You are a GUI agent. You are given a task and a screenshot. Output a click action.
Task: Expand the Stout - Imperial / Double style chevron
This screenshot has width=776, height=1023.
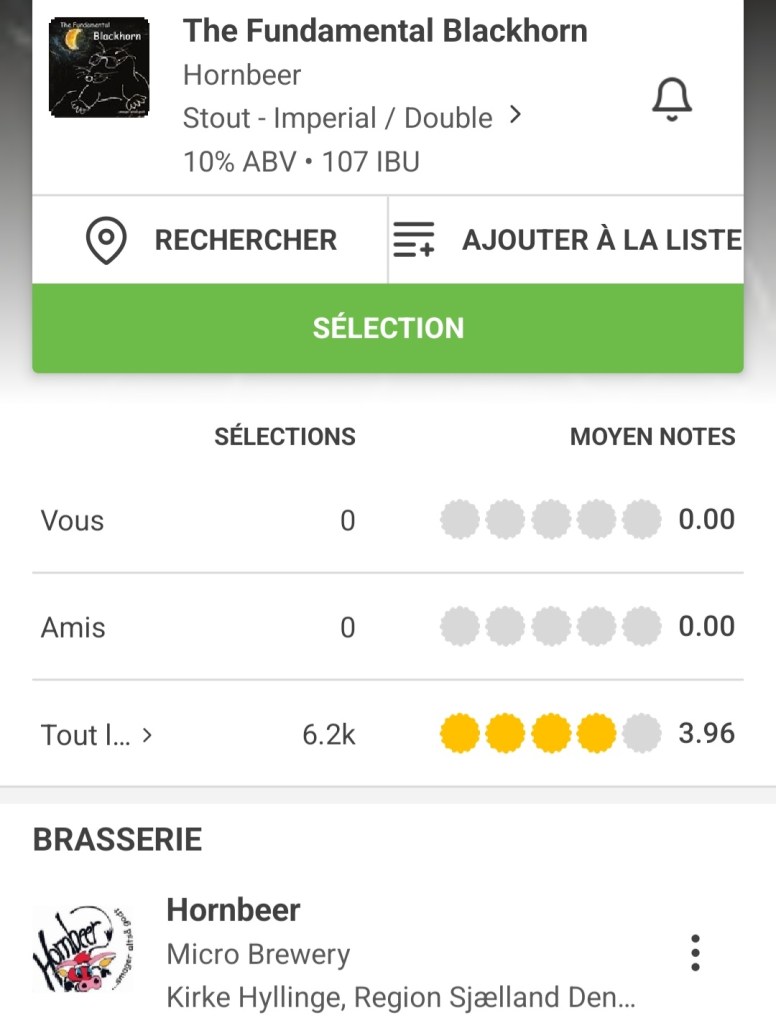(x=515, y=116)
